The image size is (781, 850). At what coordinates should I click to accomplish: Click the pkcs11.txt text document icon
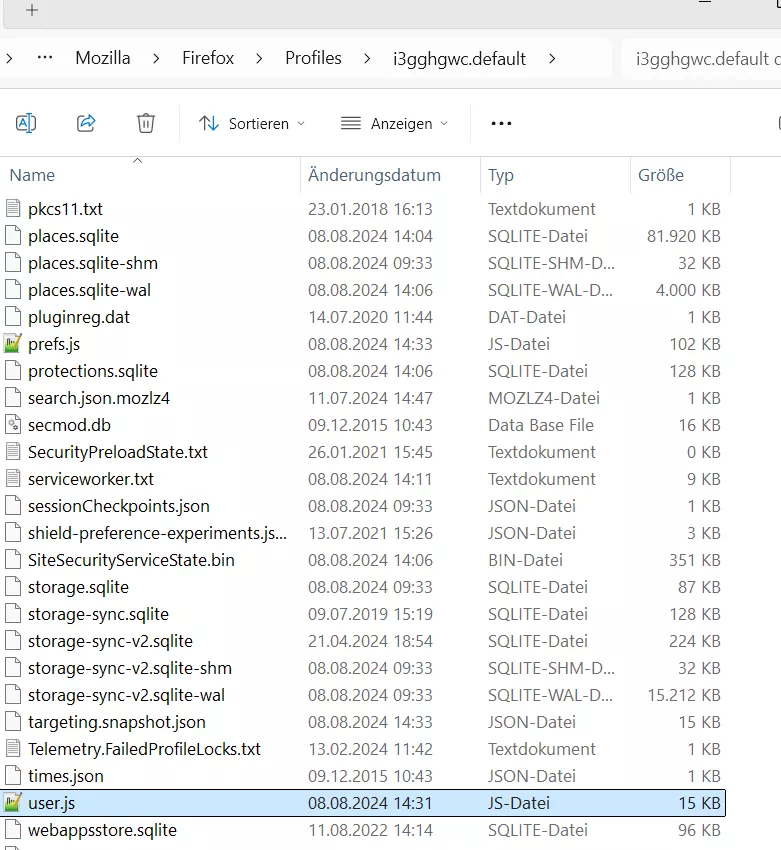(13, 209)
